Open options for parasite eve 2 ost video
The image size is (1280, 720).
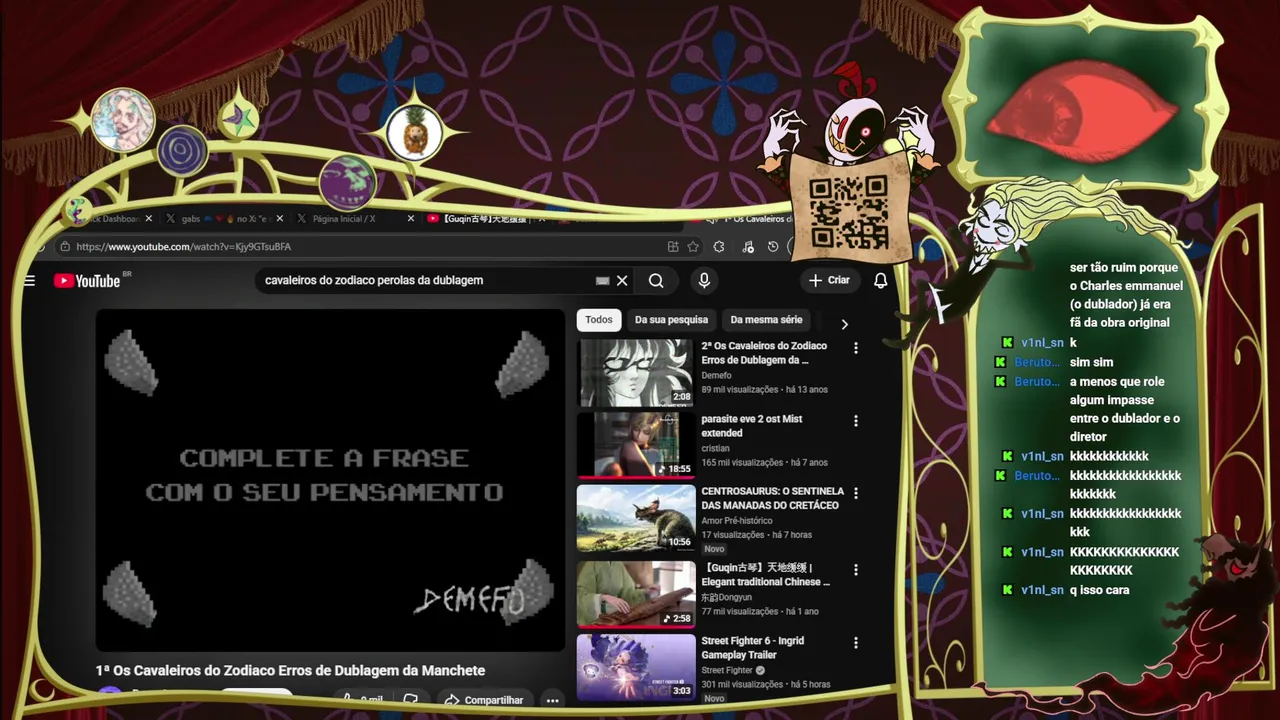tap(855, 421)
